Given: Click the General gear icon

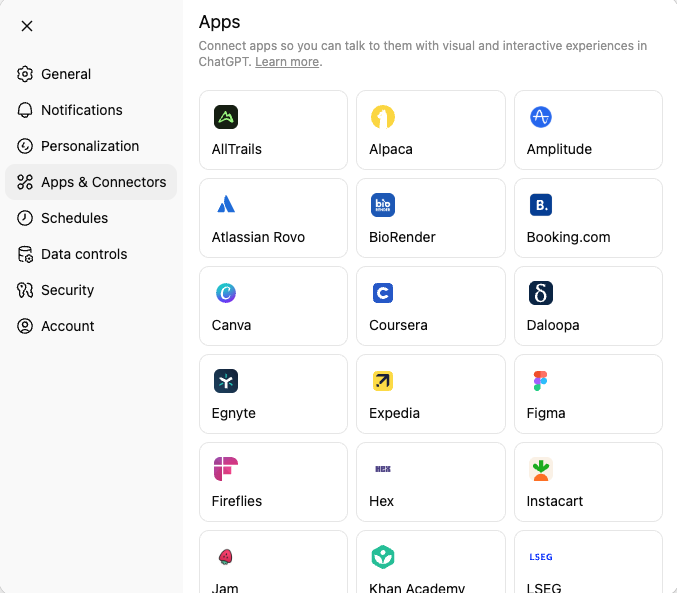Looking at the screenshot, I should pos(25,74).
